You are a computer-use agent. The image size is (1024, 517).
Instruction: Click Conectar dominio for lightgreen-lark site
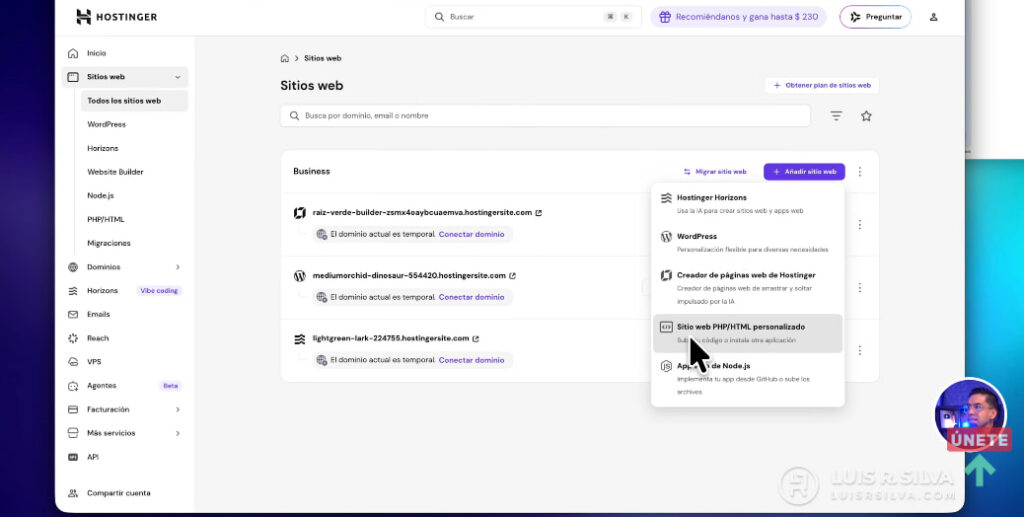tap(471, 360)
